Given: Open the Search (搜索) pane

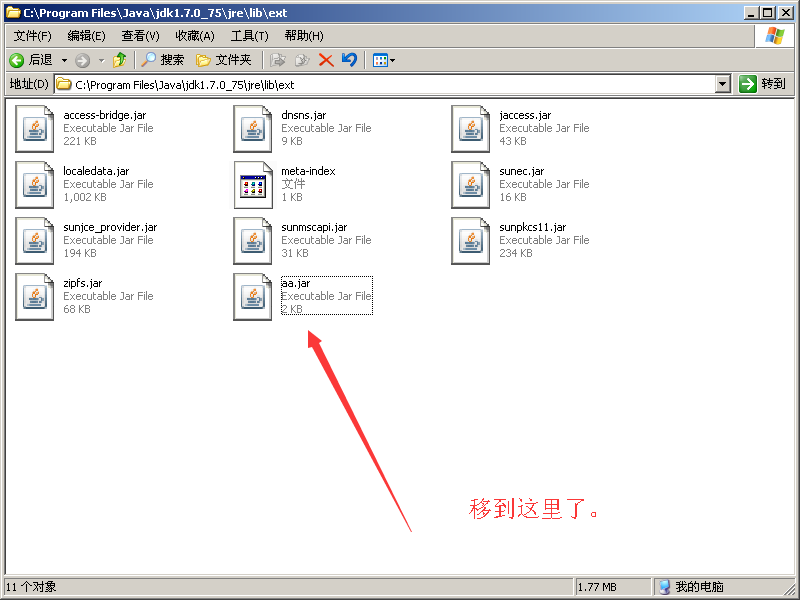Looking at the screenshot, I should (162, 60).
